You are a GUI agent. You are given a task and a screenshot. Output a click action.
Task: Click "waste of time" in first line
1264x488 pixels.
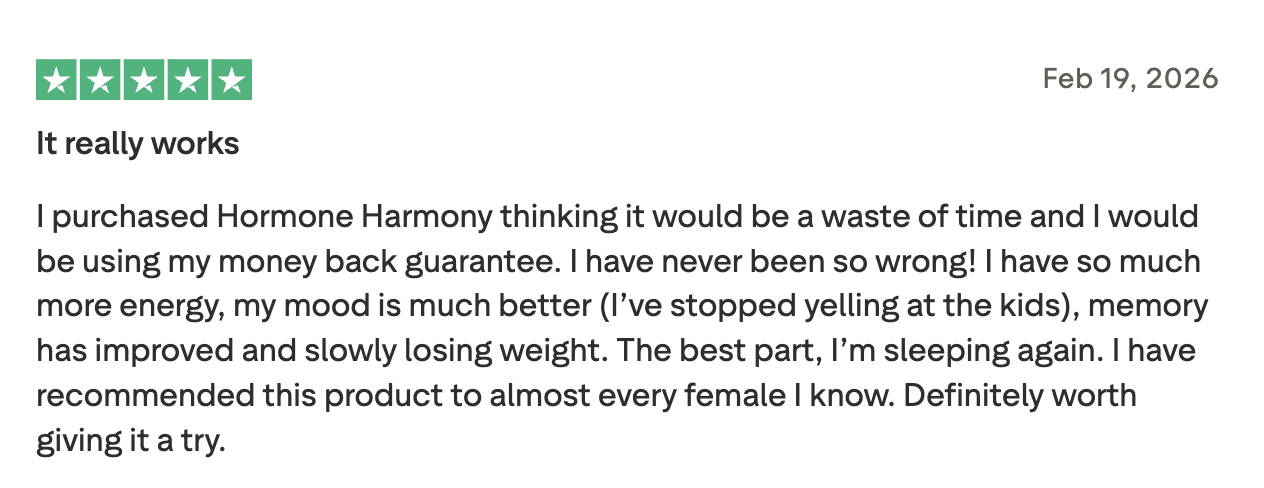pos(916,216)
